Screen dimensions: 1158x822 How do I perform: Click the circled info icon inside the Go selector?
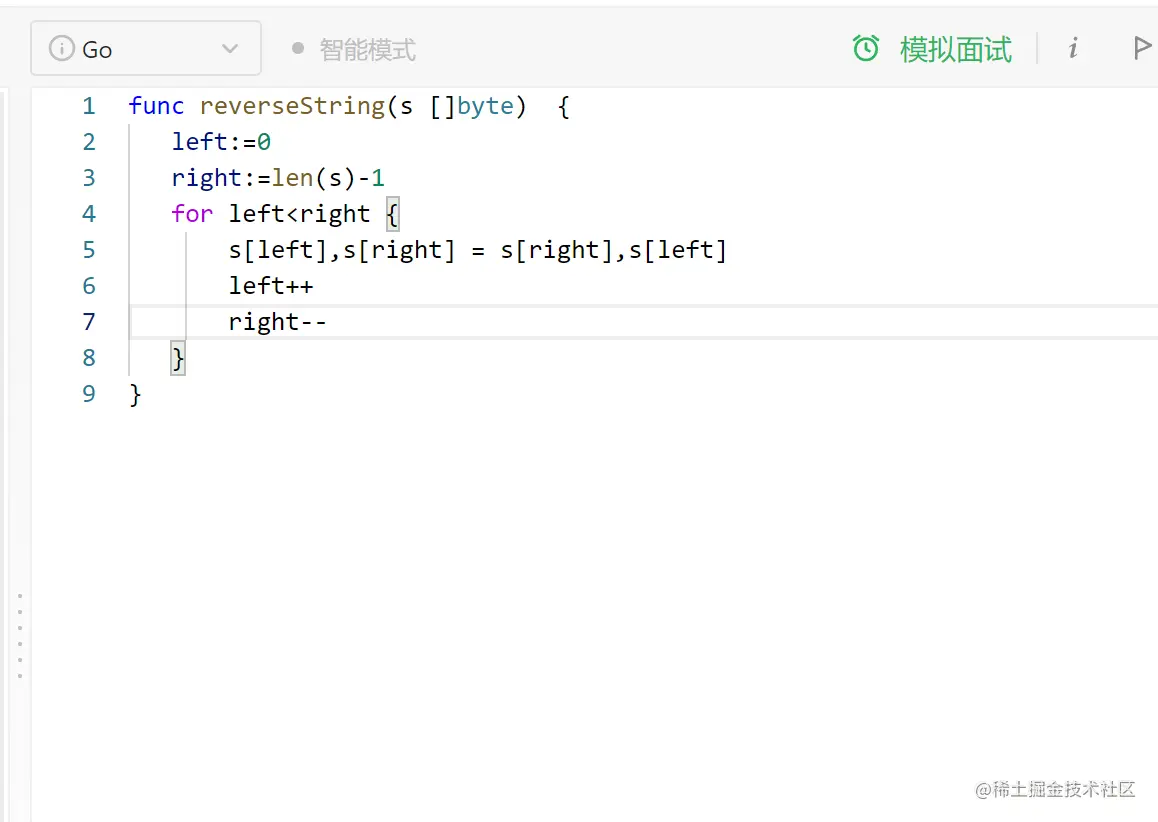pos(62,47)
